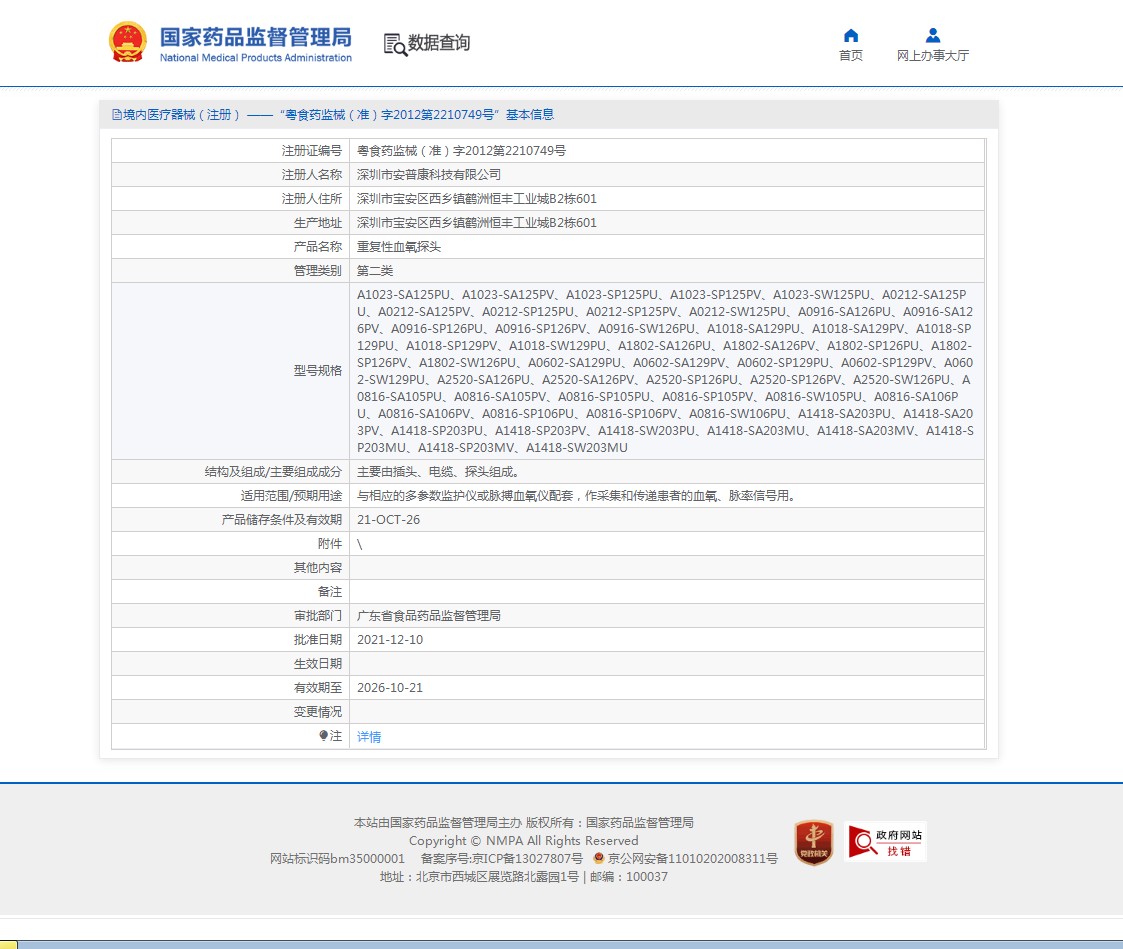
Task: Click the 首页 home house icon
Action: 851,36
